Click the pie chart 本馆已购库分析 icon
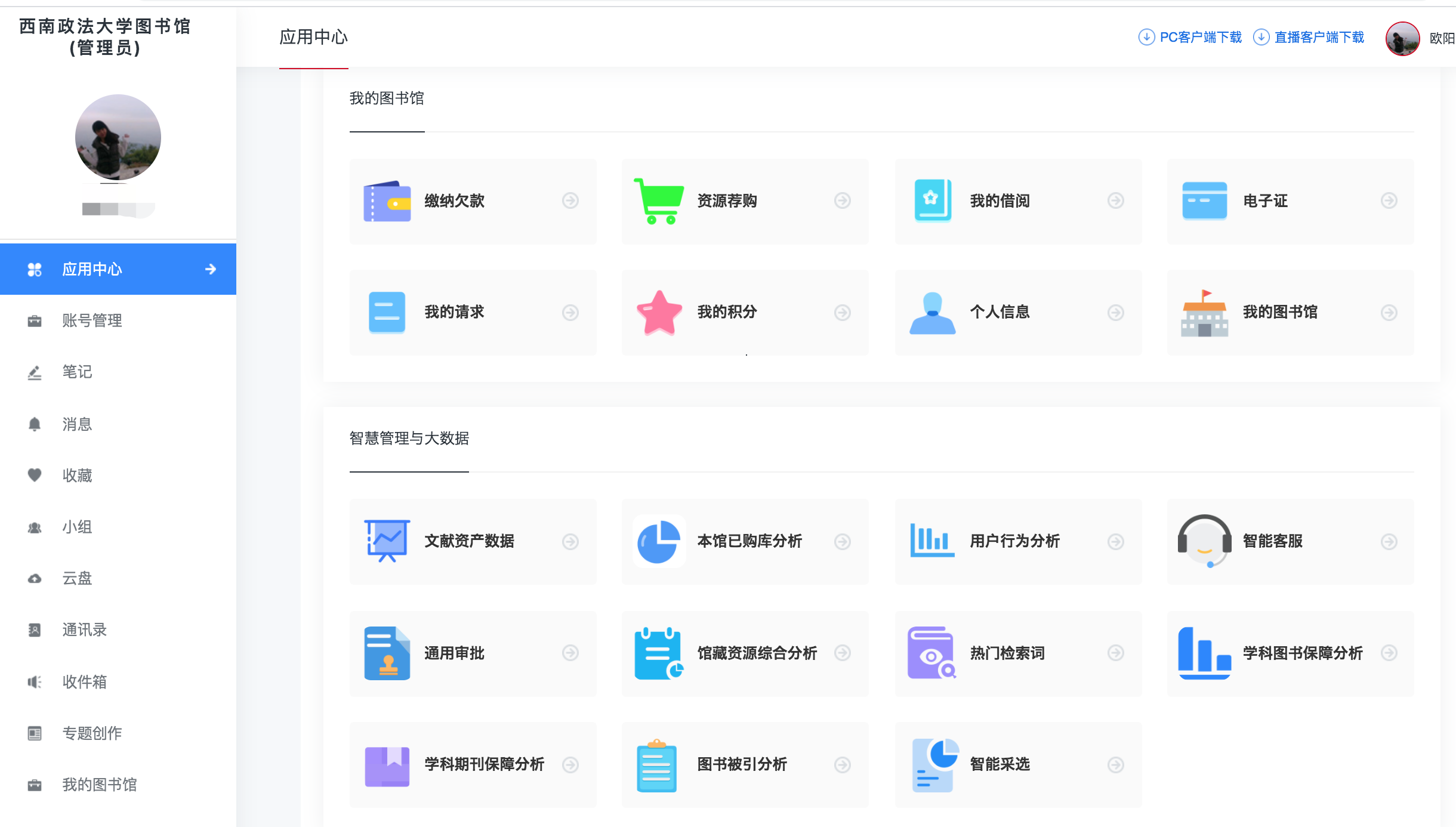The width and height of the screenshot is (1456, 827). [659, 541]
